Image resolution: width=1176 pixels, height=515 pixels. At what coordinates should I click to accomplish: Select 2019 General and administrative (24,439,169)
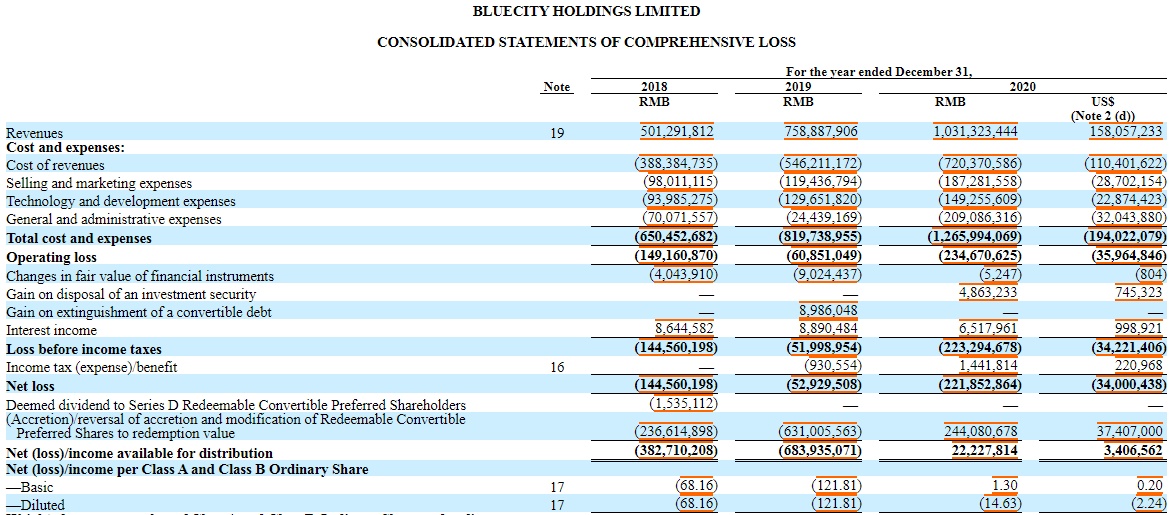[x=824, y=220]
